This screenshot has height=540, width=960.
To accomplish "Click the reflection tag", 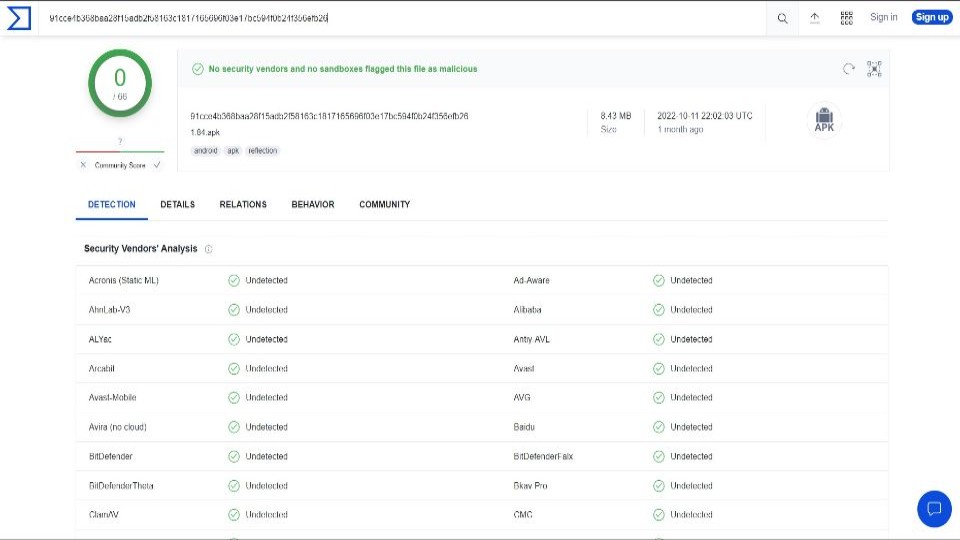I will 263,151.
